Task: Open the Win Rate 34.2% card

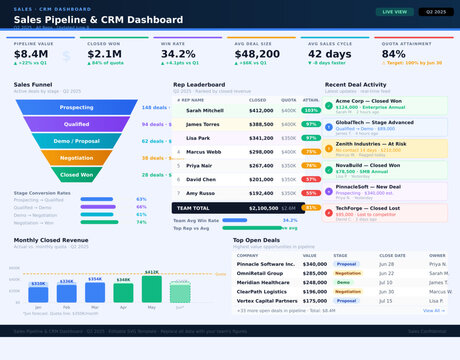Action: (188, 54)
